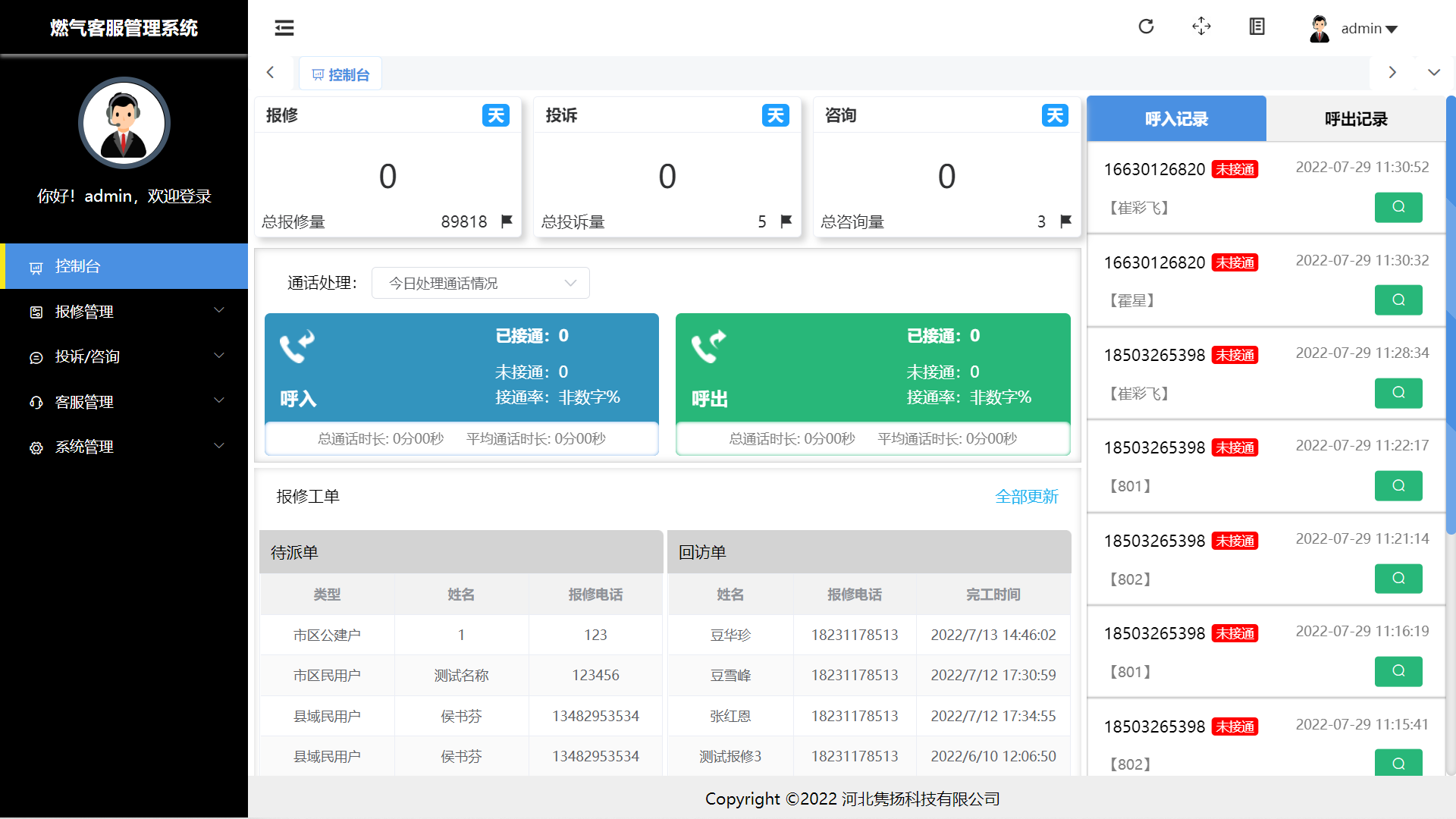Click the admin avatar icon in the top bar

pyautogui.click(x=1319, y=29)
